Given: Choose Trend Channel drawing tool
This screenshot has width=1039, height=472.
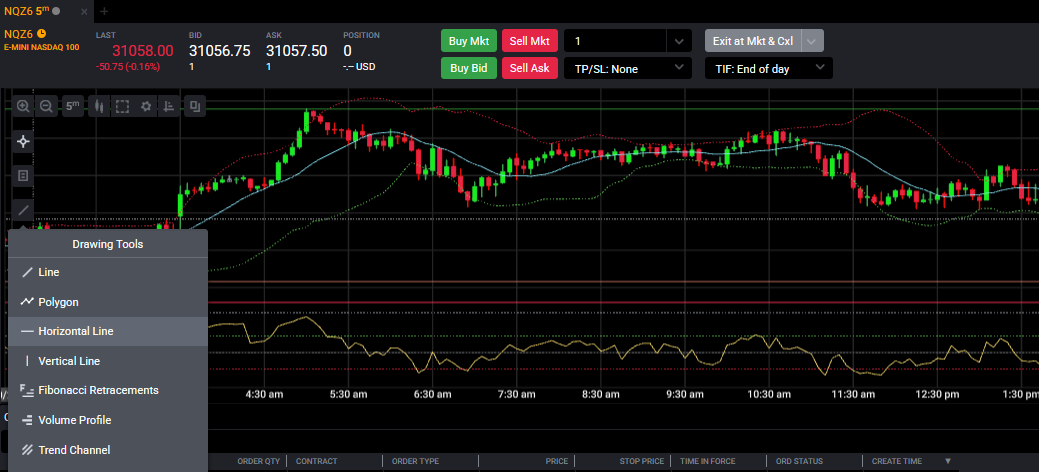Looking at the screenshot, I should 107,449.
